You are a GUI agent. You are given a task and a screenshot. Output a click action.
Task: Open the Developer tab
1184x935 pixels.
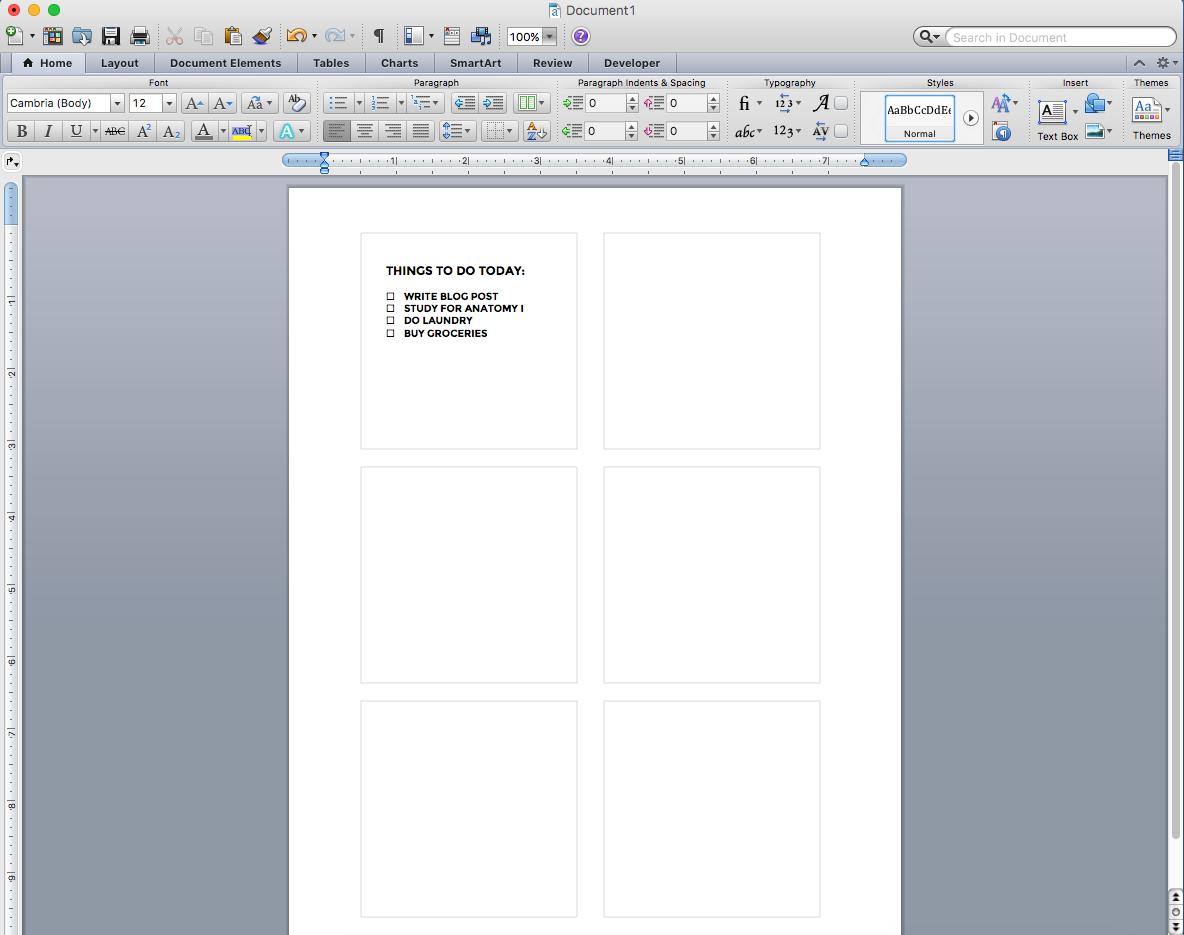[632, 63]
